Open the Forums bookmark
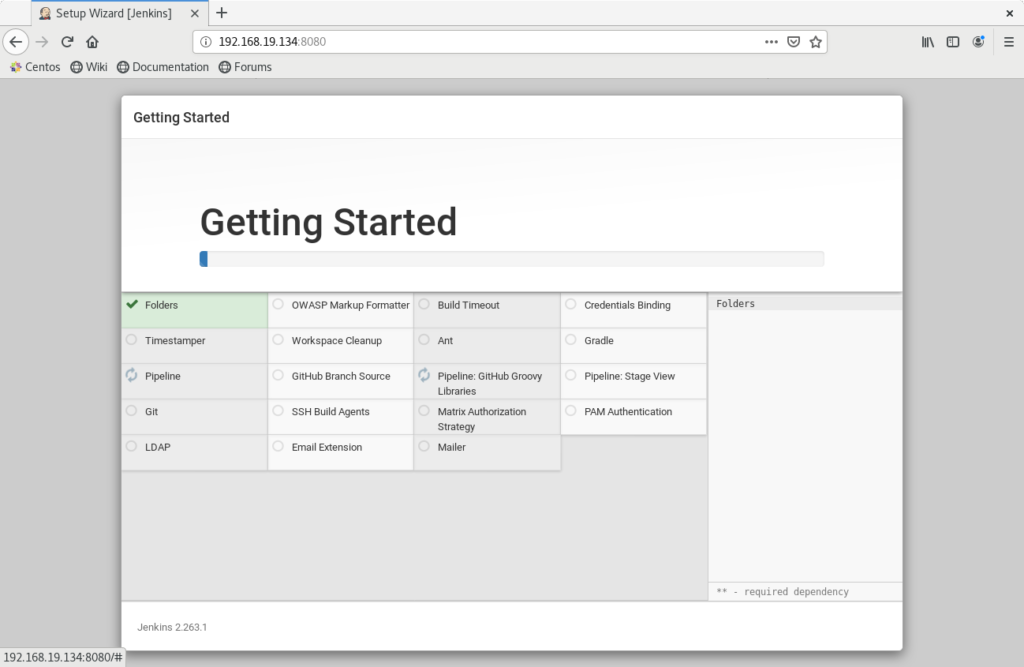1024x667 pixels. pos(246,67)
